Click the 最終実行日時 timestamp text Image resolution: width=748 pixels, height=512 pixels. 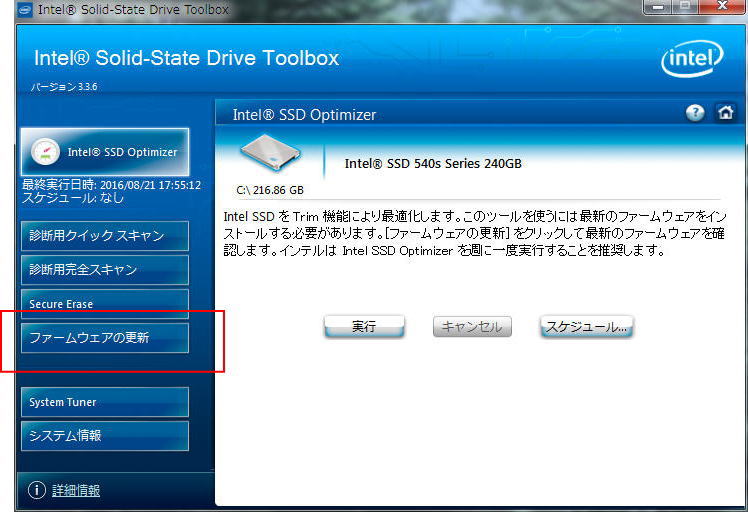click(112, 185)
